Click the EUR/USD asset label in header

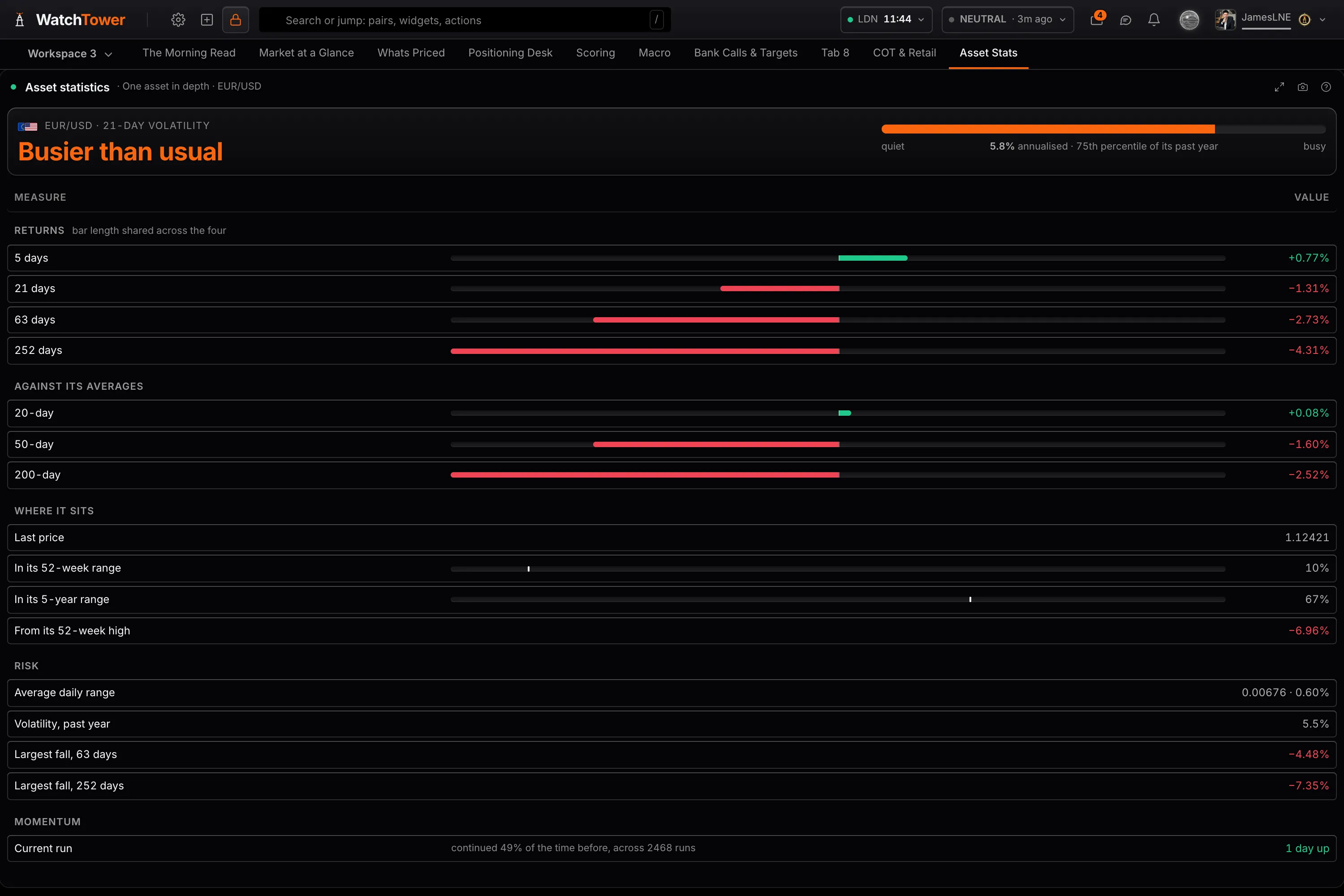pyautogui.click(x=239, y=86)
